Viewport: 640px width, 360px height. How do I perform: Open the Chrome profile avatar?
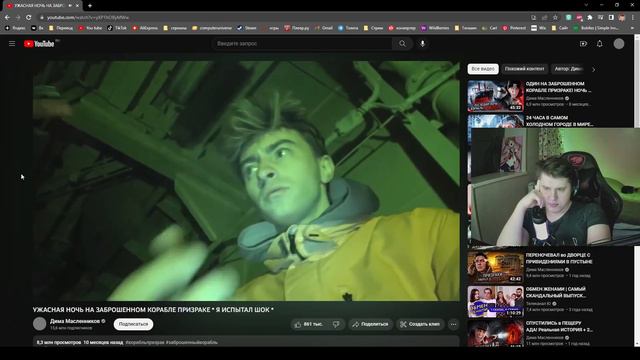[622, 18]
